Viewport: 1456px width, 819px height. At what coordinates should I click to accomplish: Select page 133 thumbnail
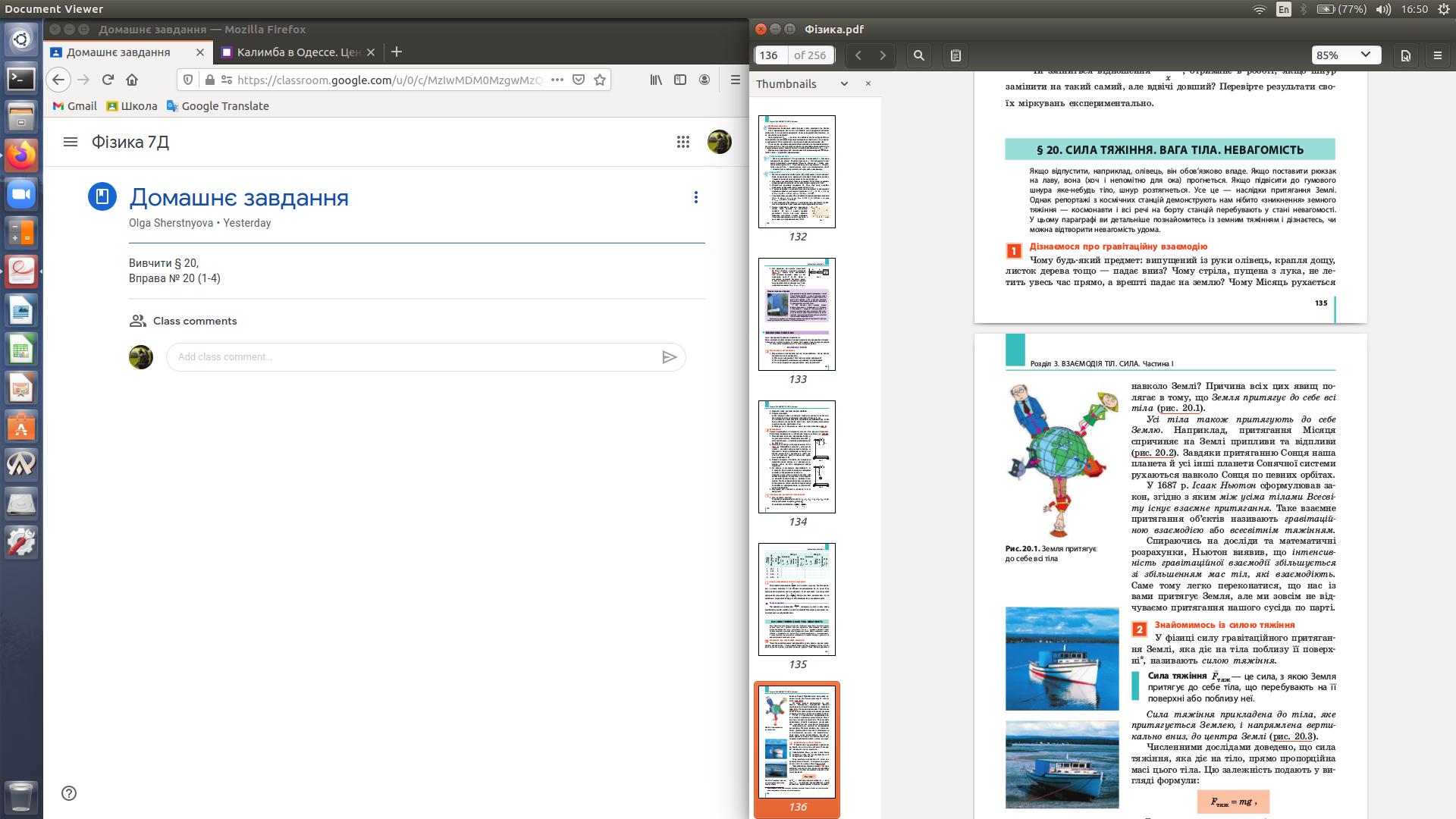pyautogui.click(x=796, y=314)
